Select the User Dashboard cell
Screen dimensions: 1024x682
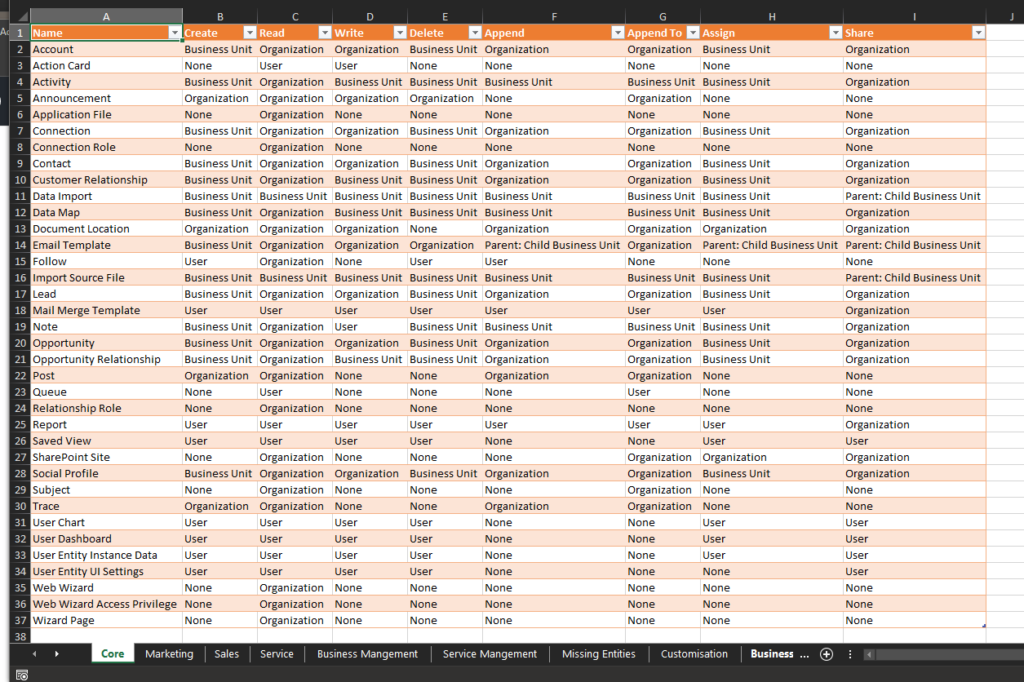[x=106, y=539]
